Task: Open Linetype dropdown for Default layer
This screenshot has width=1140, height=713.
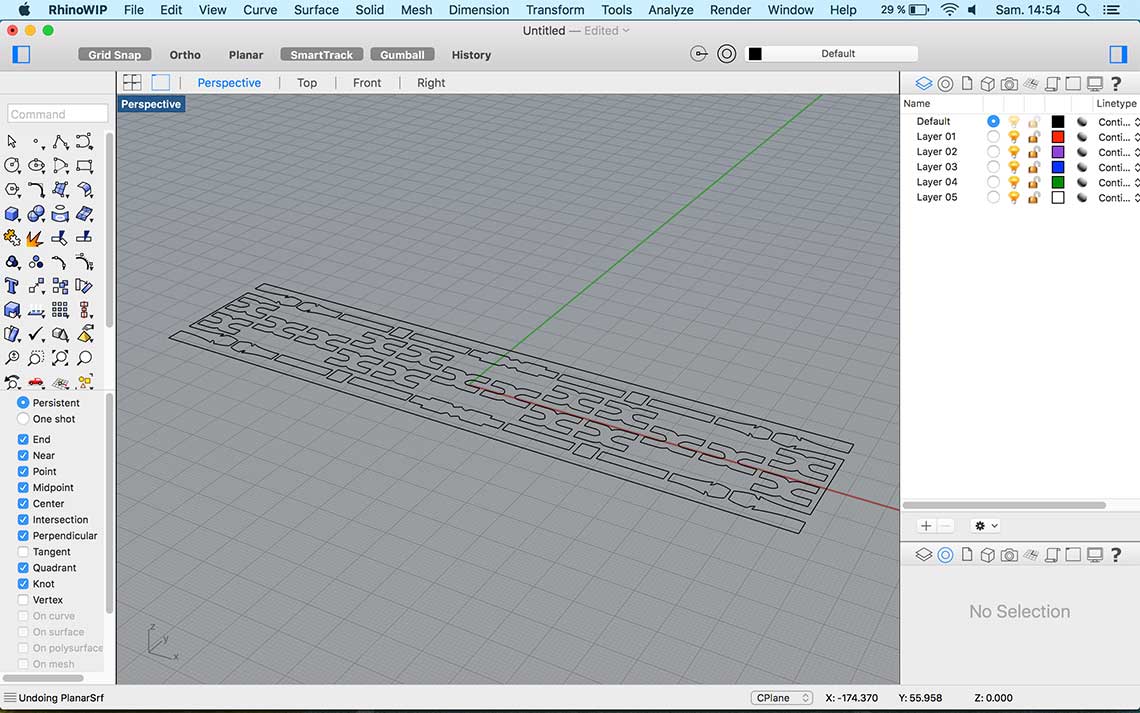Action: (1118, 122)
